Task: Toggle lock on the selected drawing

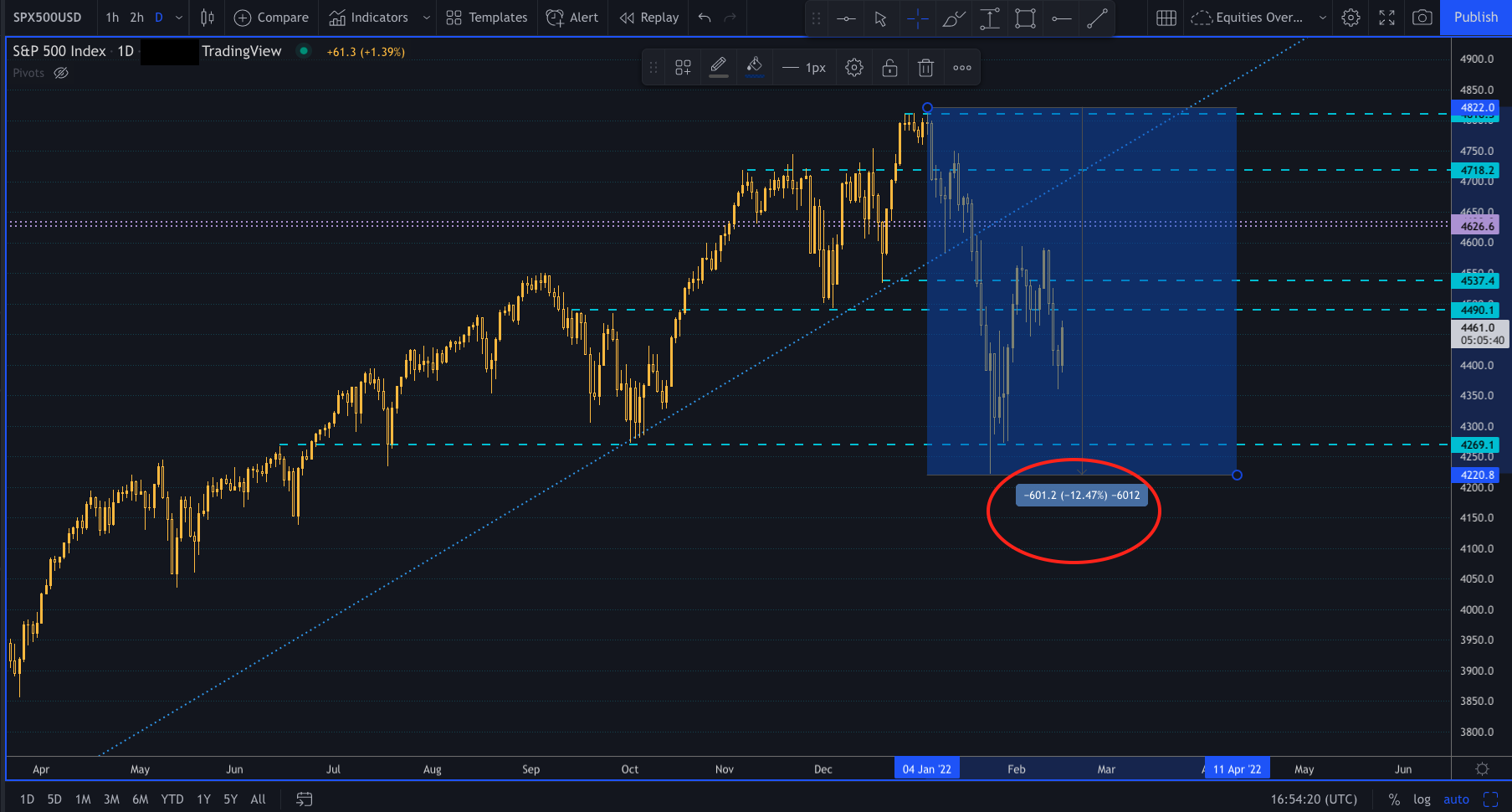Action: (889, 68)
